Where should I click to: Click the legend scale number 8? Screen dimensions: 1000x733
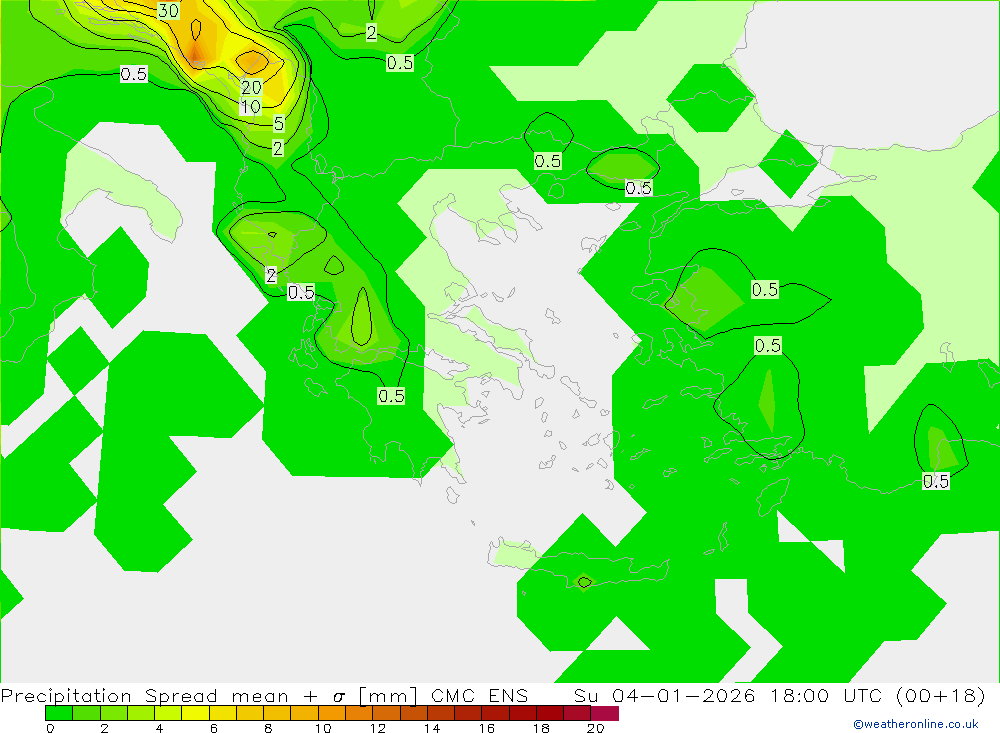268,728
